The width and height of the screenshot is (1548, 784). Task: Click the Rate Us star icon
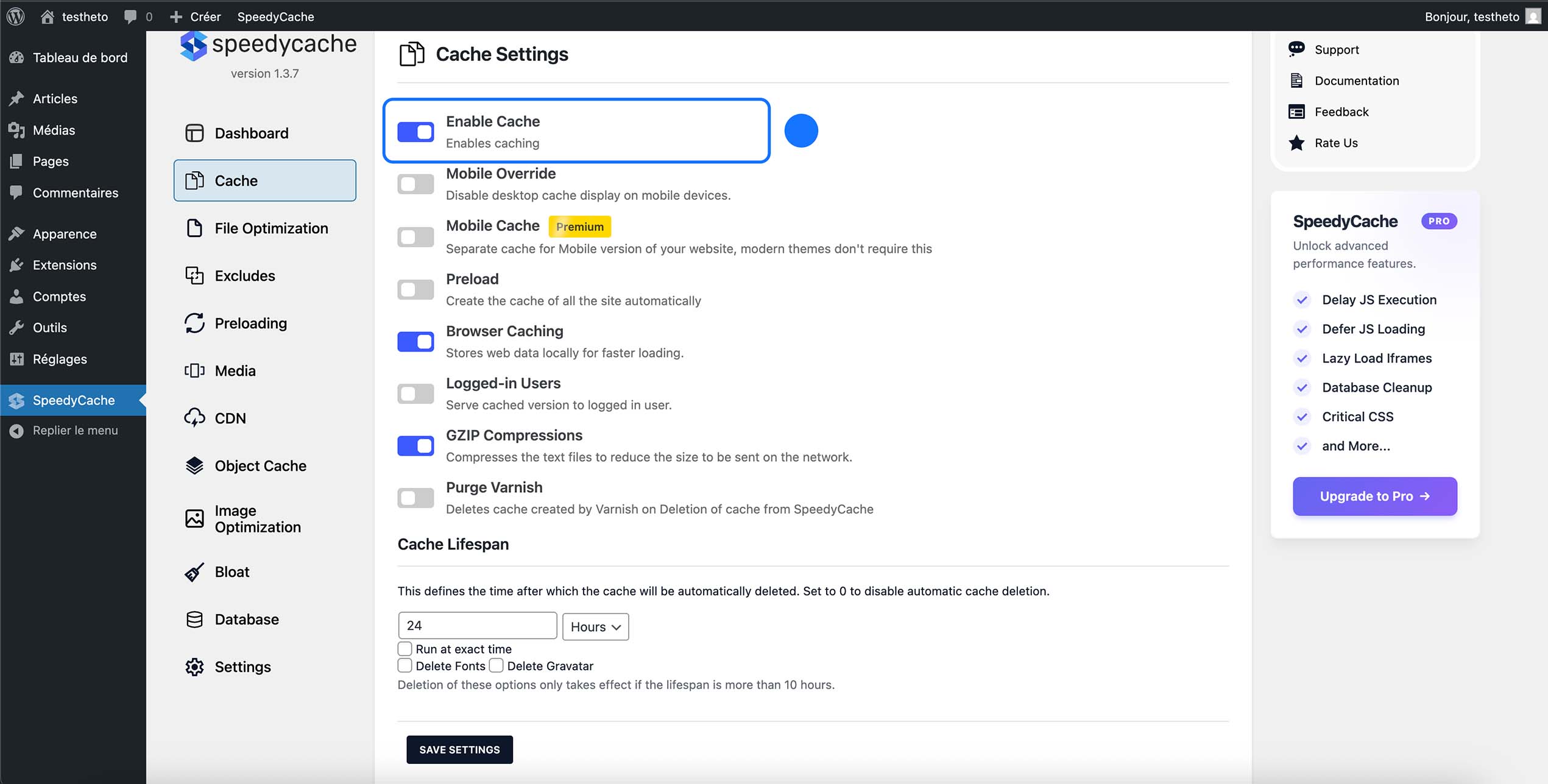[1296, 143]
